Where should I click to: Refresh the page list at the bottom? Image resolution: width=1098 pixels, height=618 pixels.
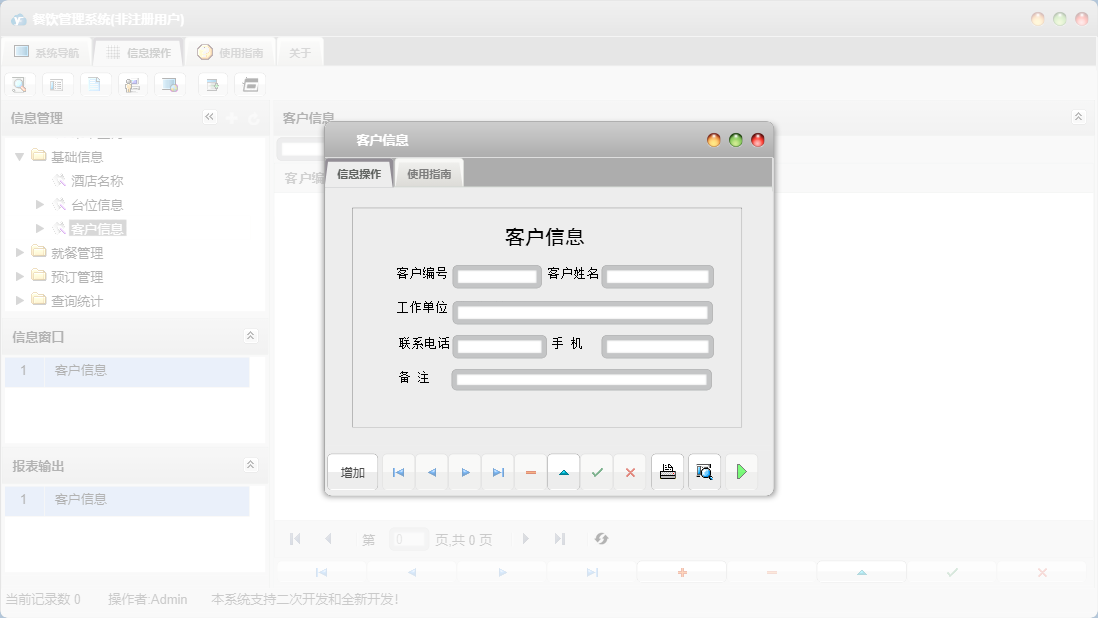pos(601,538)
